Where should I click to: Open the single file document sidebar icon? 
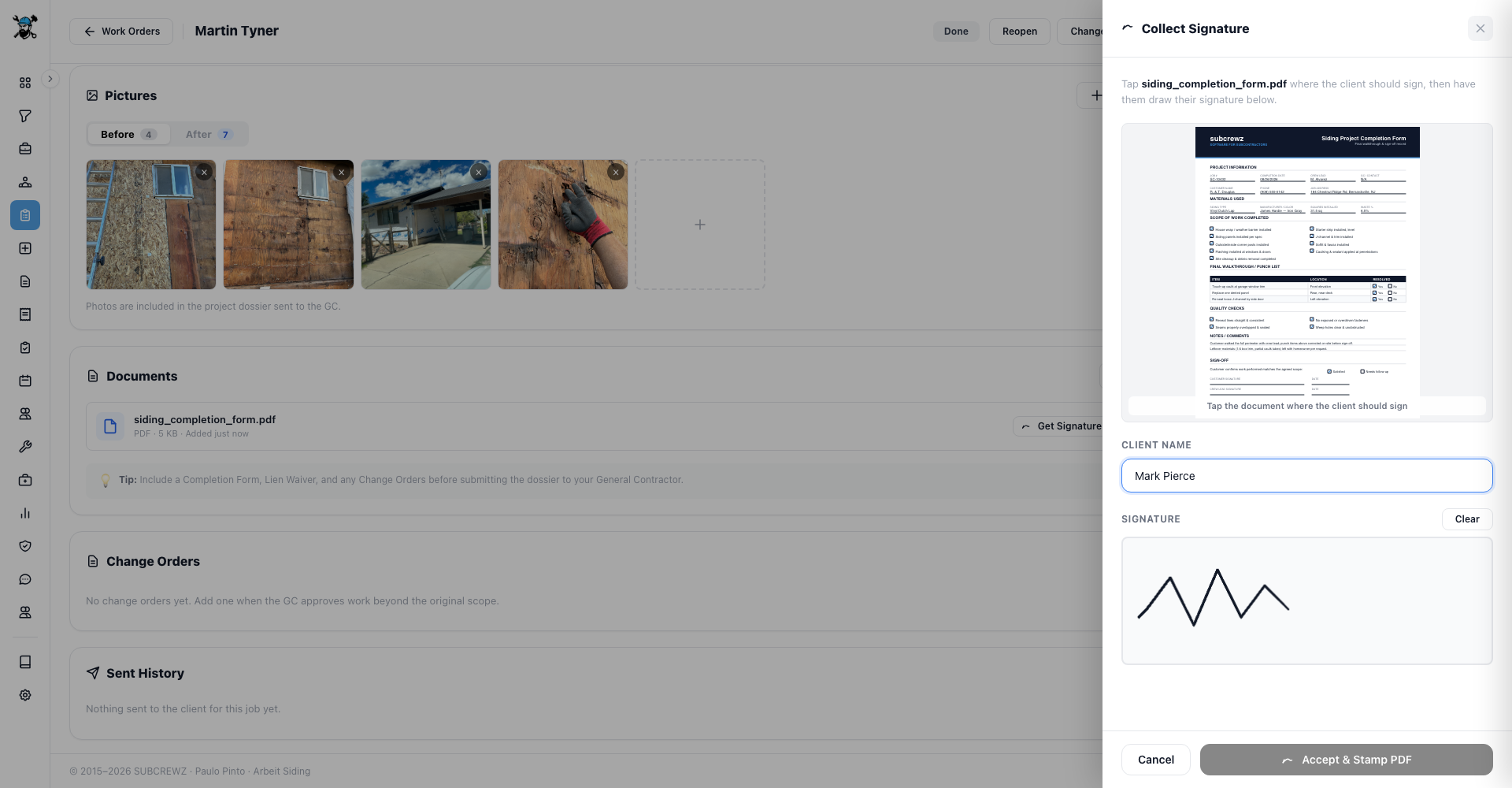click(25, 281)
